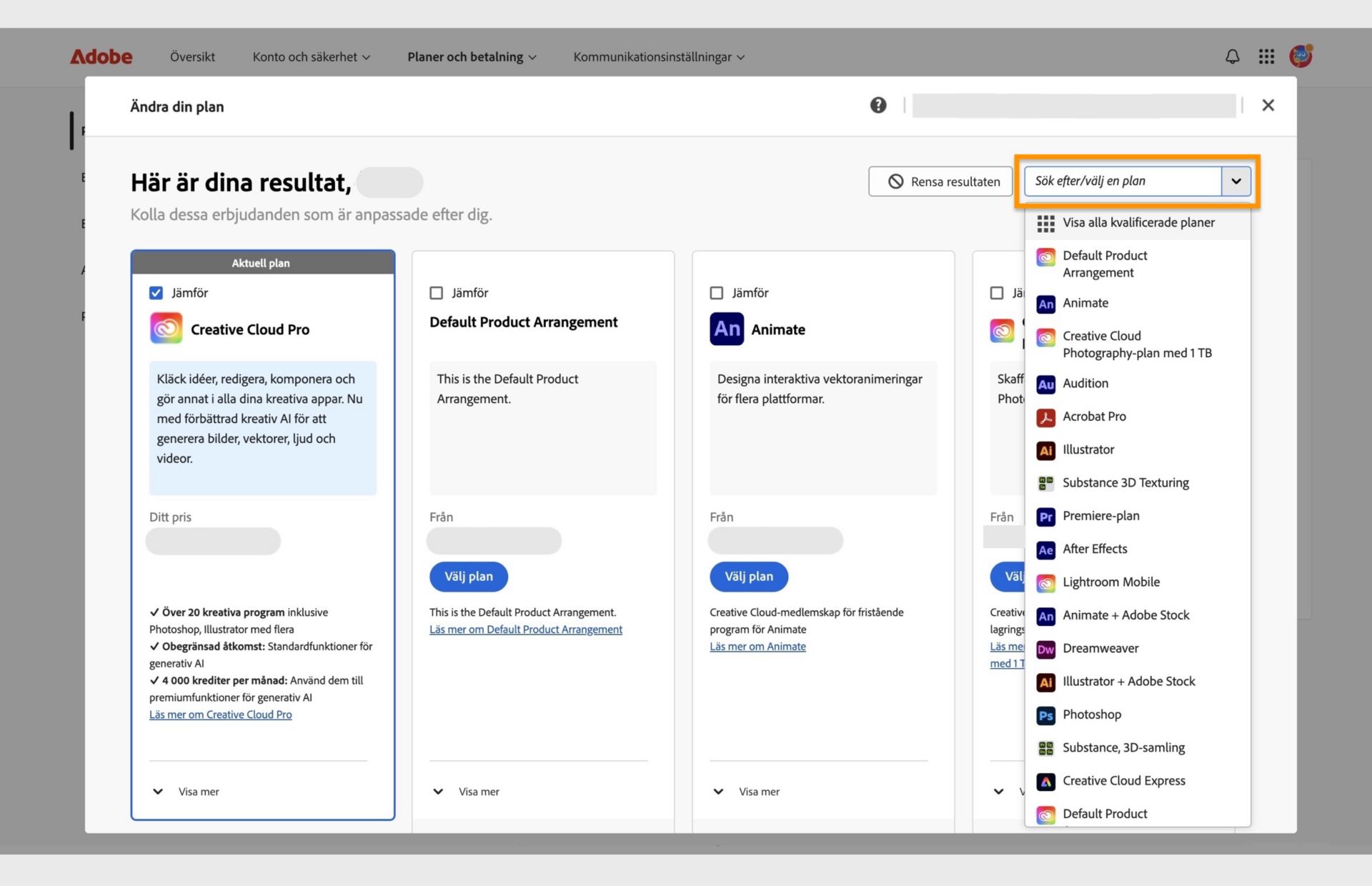Image resolution: width=1372 pixels, height=886 pixels.
Task: Click the Rensa resultaten button
Action: pyautogui.click(x=940, y=181)
